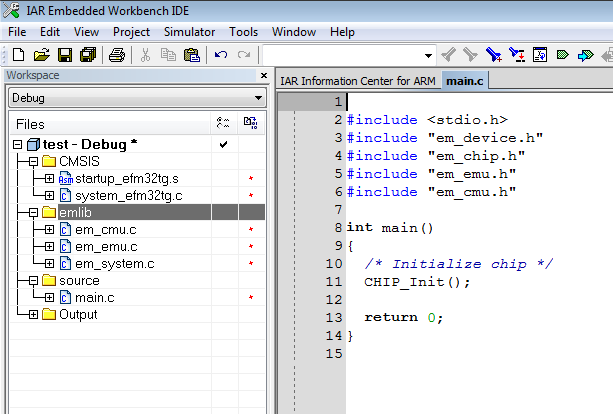
Task: Select em_system.c in the file tree
Action: coord(115,264)
